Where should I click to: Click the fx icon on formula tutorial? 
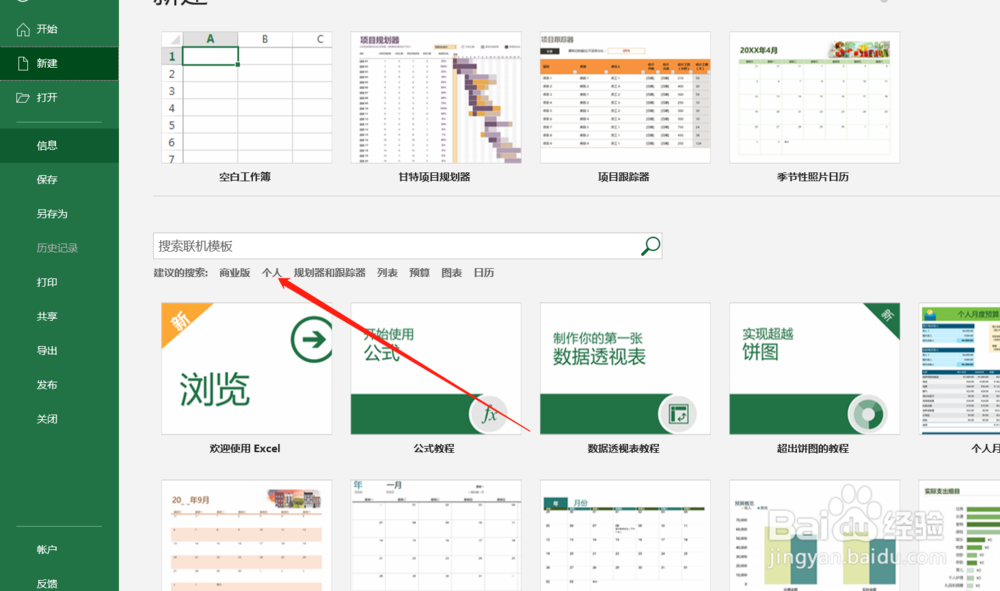pyautogui.click(x=488, y=414)
